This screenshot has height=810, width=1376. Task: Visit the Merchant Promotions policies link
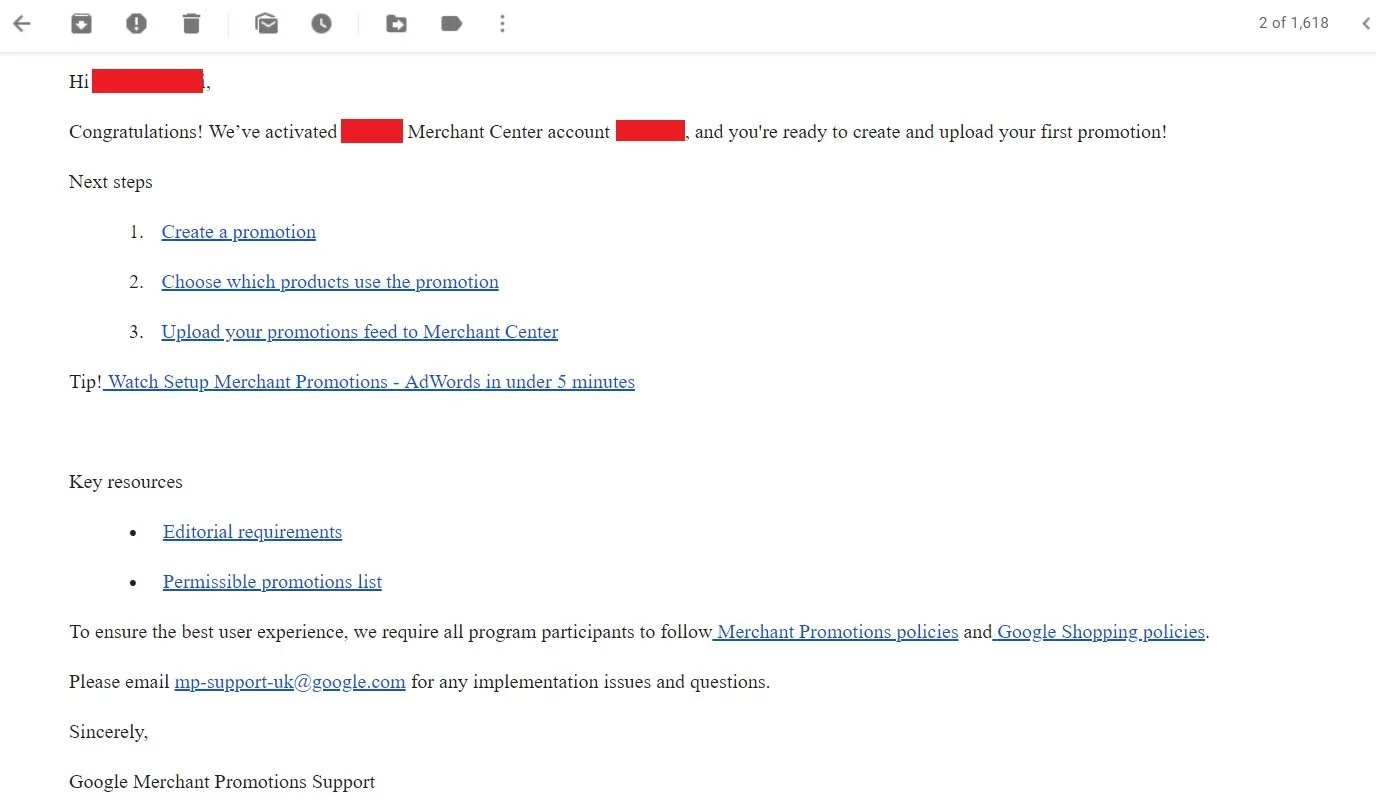pos(837,632)
